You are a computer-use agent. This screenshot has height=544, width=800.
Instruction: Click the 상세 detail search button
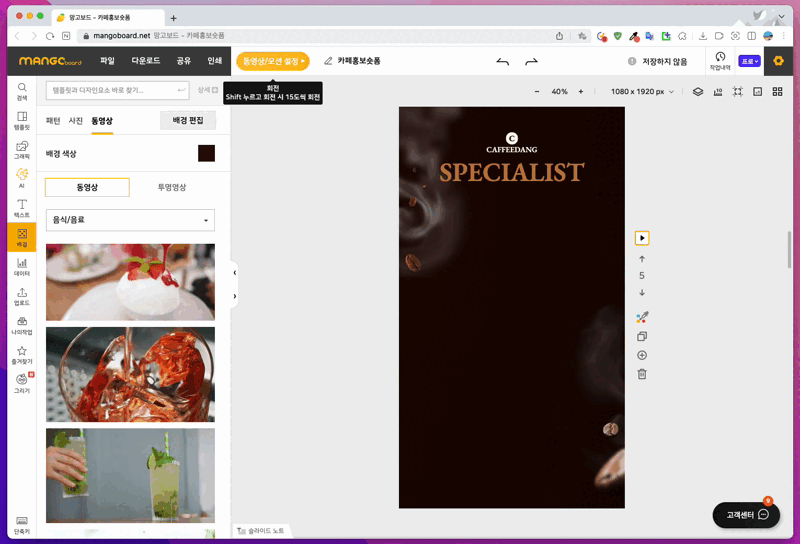click(x=208, y=90)
